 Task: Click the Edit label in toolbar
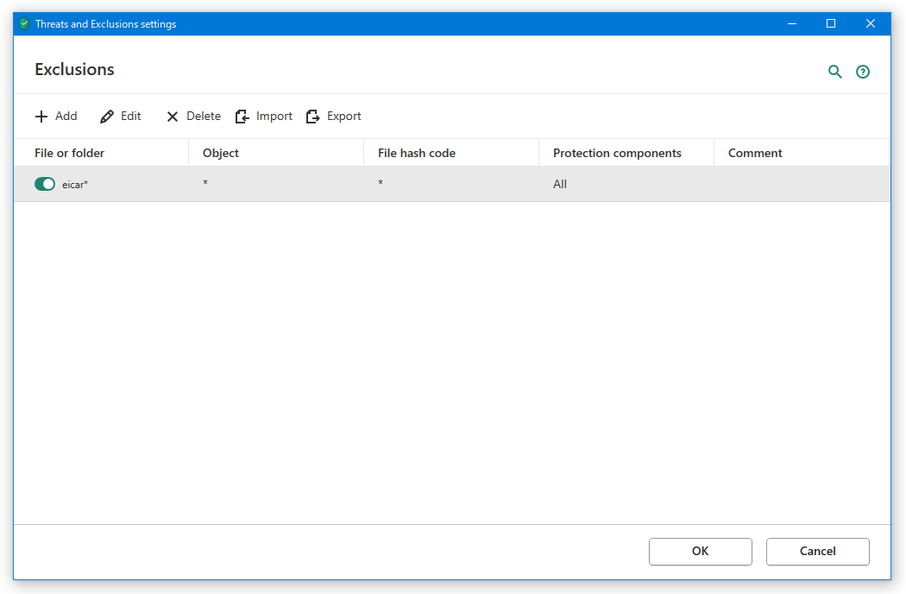(131, 116)
